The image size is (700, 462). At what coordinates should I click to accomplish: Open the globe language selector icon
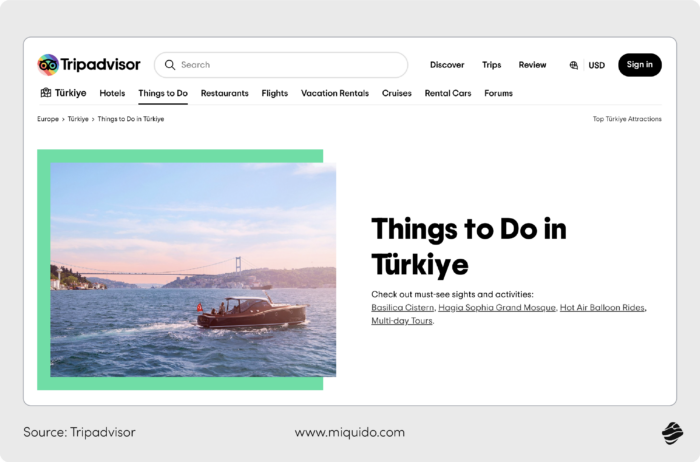(574, 65)
